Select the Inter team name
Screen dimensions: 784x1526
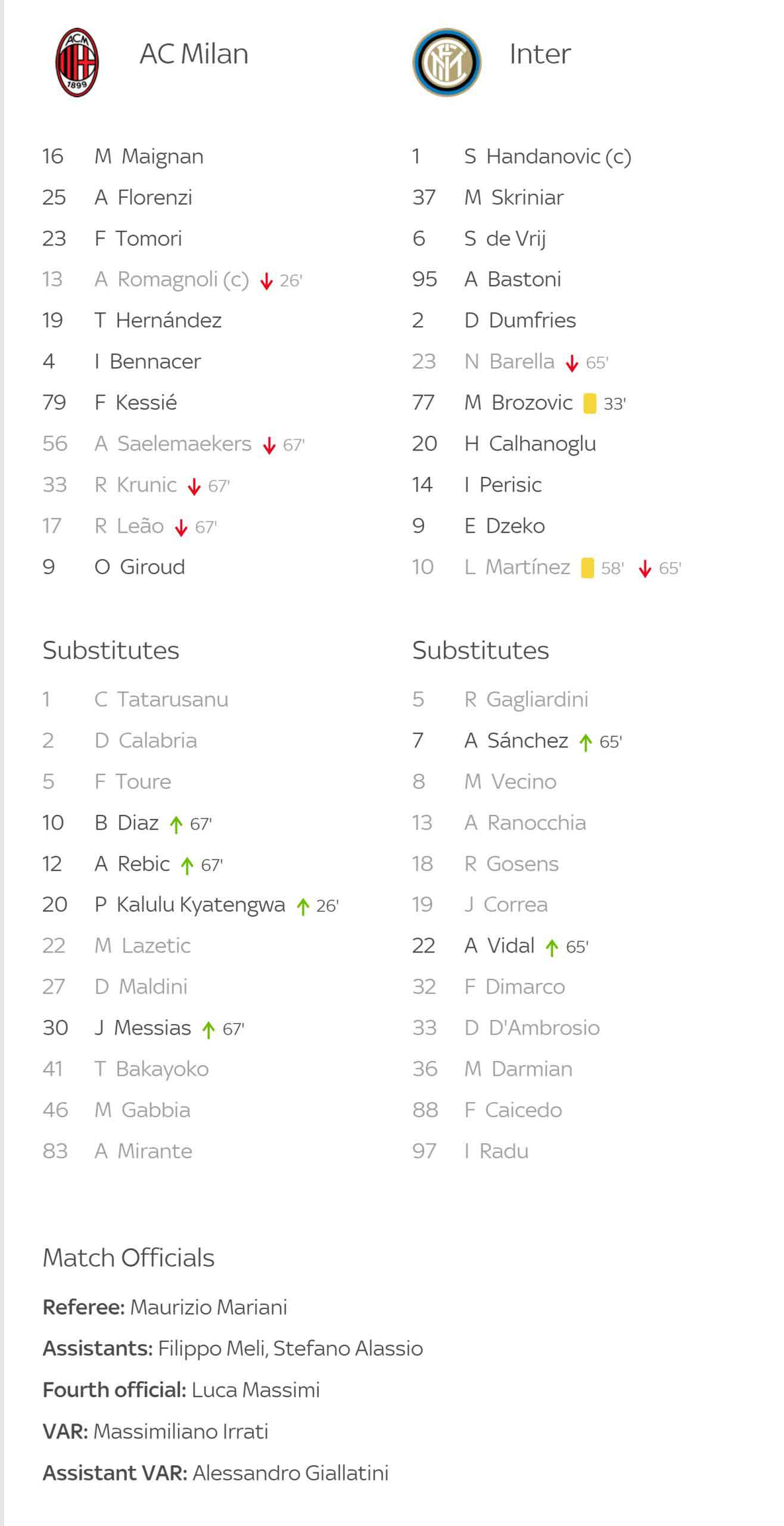[x=540, y=54]
